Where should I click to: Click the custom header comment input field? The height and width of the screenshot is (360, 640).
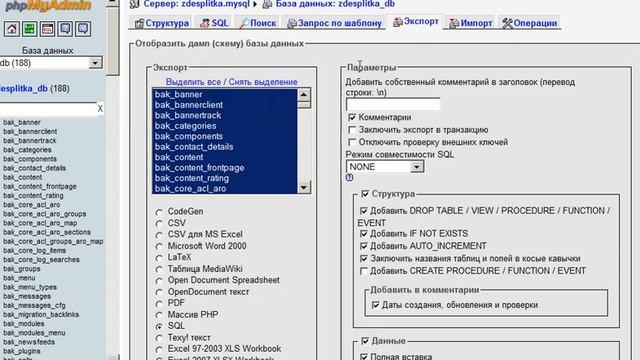(393, 104)
